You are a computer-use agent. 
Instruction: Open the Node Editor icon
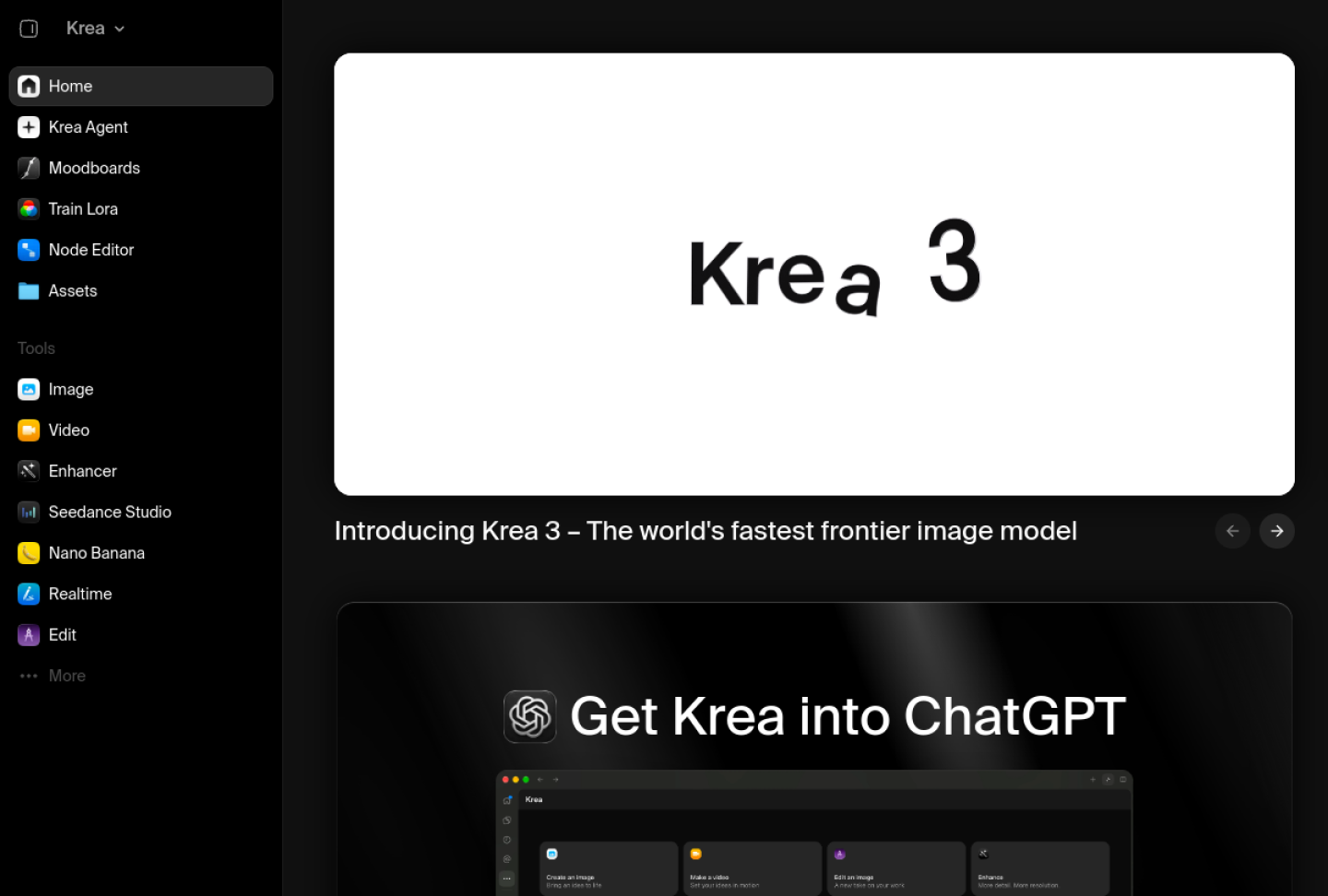coord(29,250)
